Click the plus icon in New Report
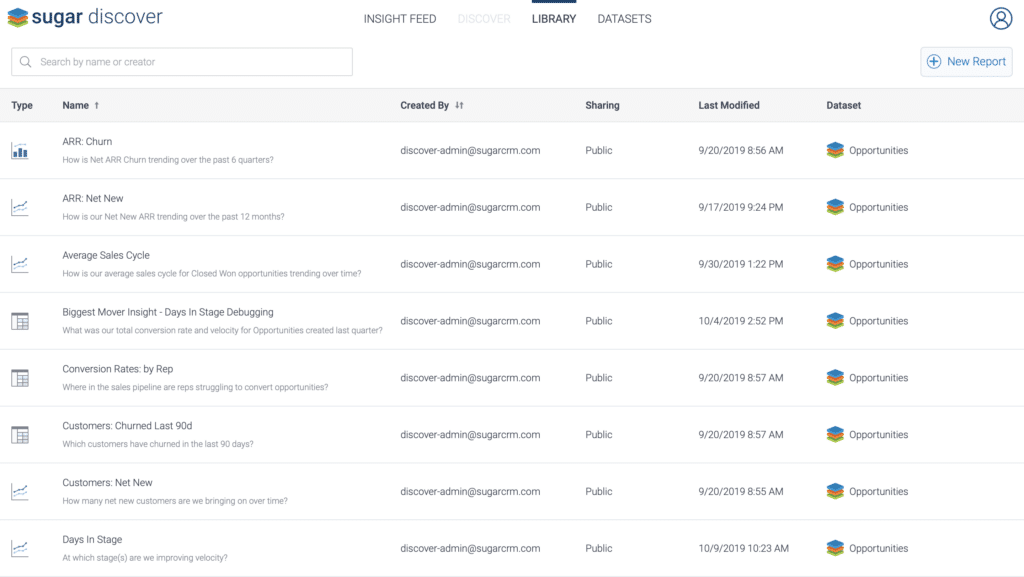This screenshot has width=1024, height=577. tap(934, 61)
